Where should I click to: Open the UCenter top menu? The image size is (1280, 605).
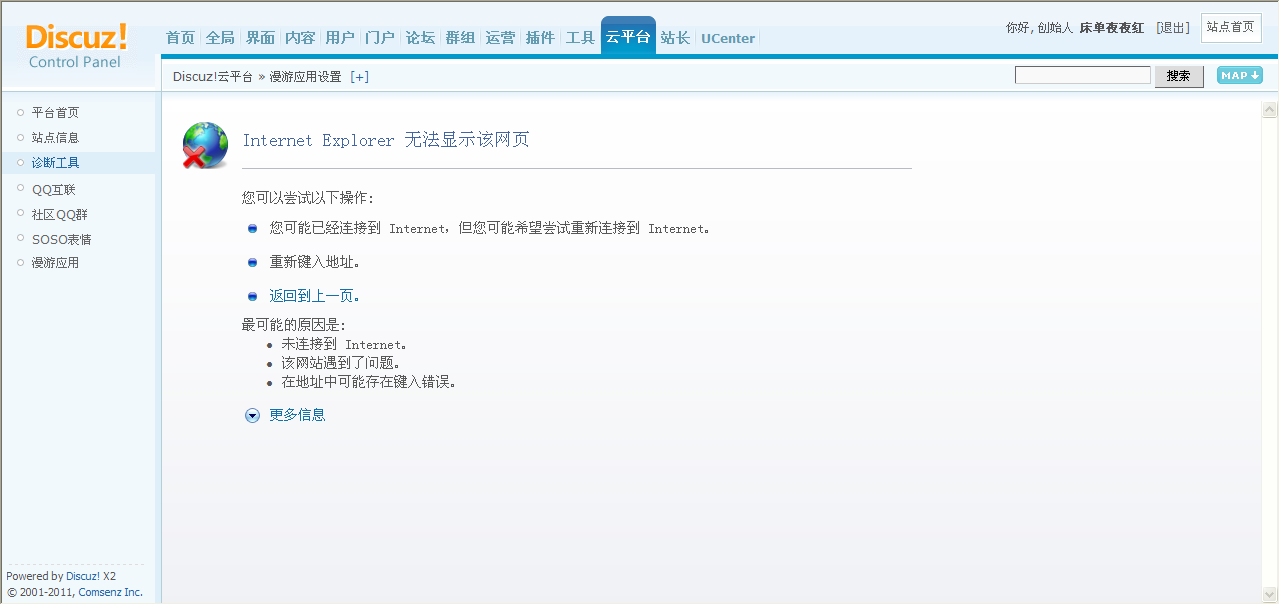(728, 38)
